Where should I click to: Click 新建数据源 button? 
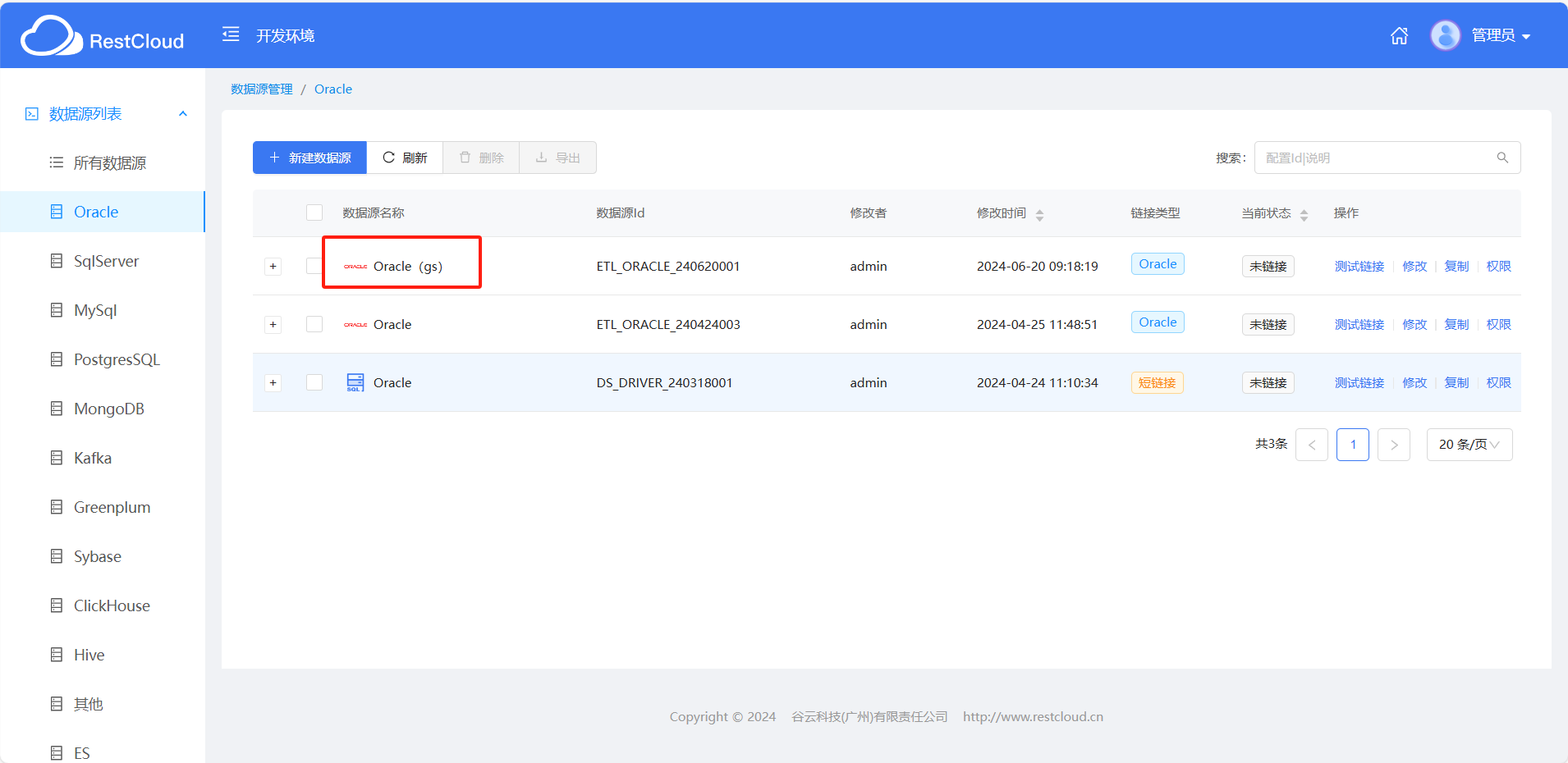(309, 158)
